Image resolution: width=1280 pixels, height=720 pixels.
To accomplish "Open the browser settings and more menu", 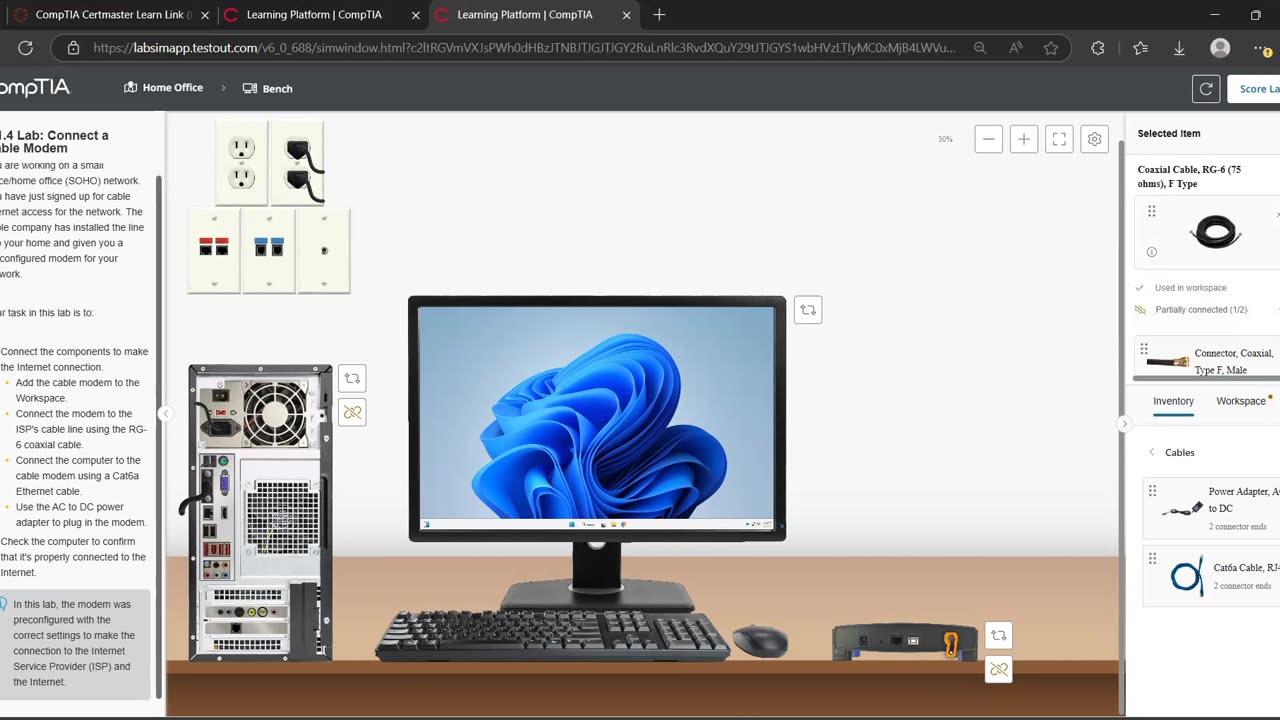I will [x=1262, y=48].
